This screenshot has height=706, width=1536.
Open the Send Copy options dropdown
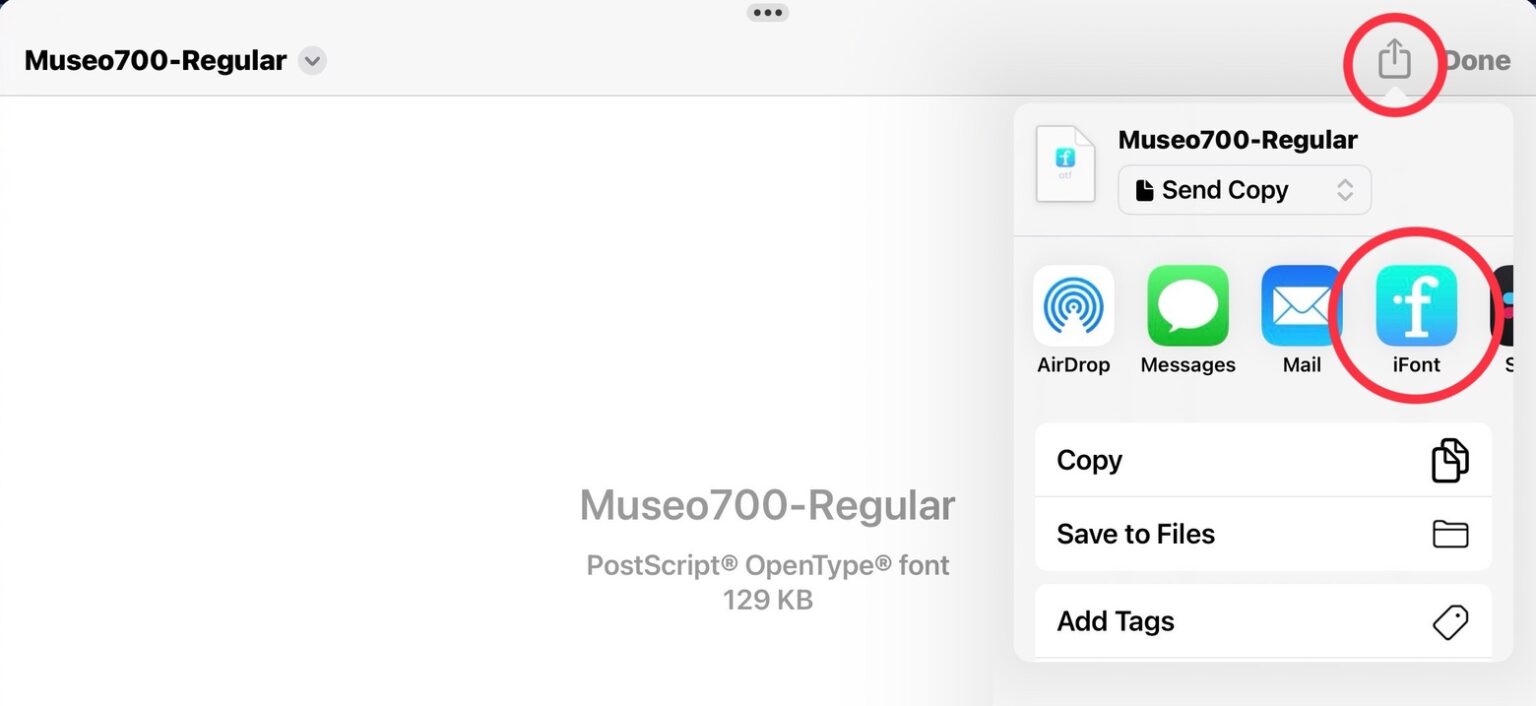coord(1348,190)
